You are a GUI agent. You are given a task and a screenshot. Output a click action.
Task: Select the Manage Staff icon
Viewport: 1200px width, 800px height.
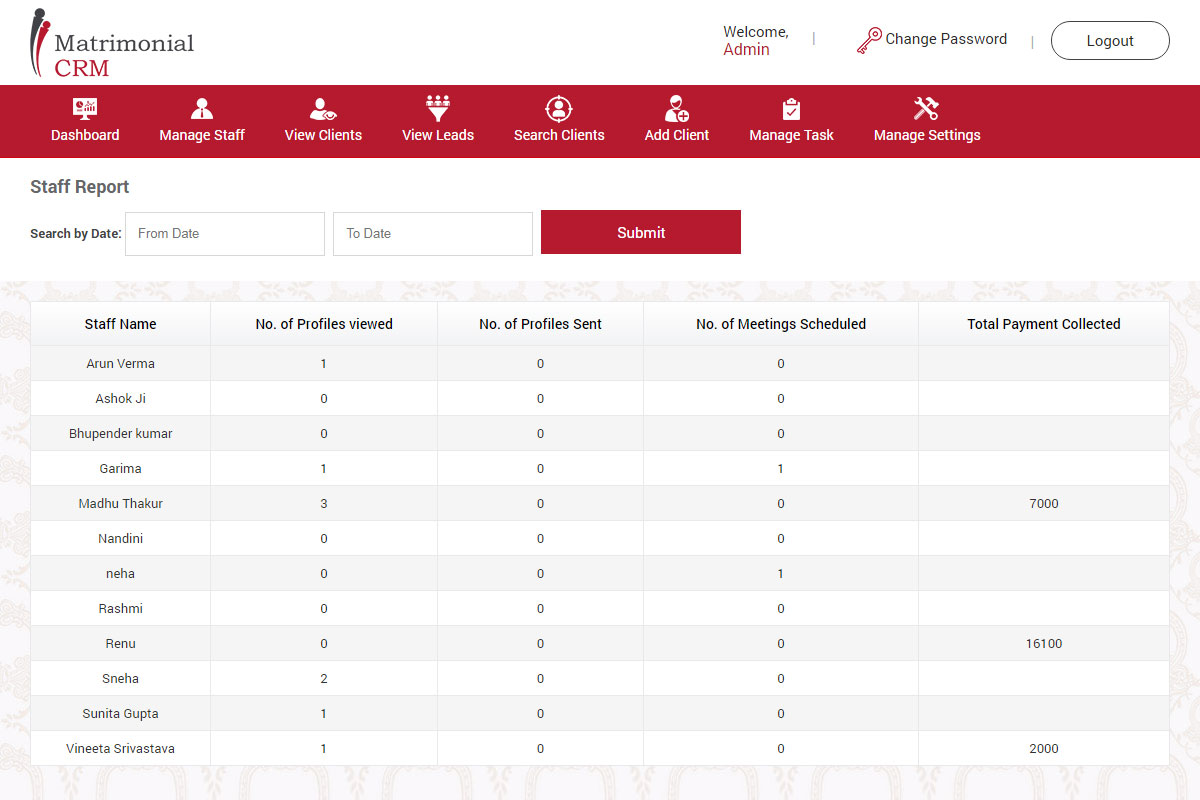pos(202,107)
